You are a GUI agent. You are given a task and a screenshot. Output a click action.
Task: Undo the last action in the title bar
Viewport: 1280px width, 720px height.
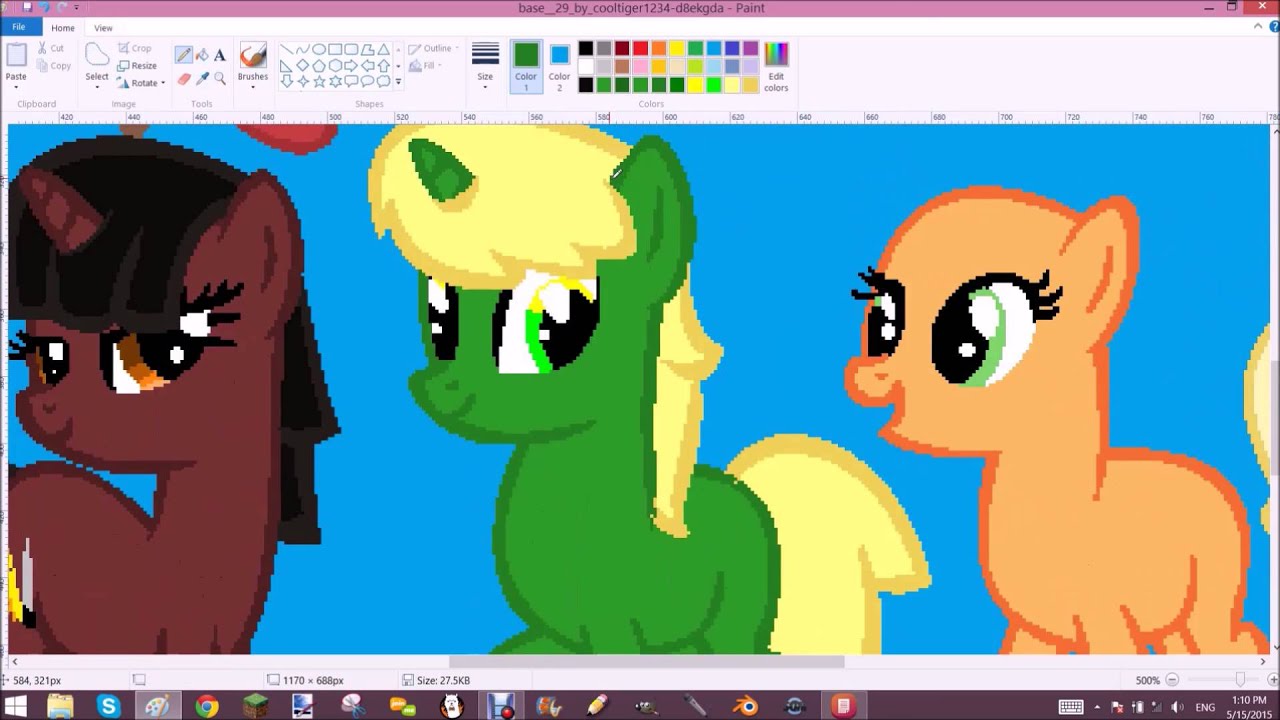[x=44, y=8]
